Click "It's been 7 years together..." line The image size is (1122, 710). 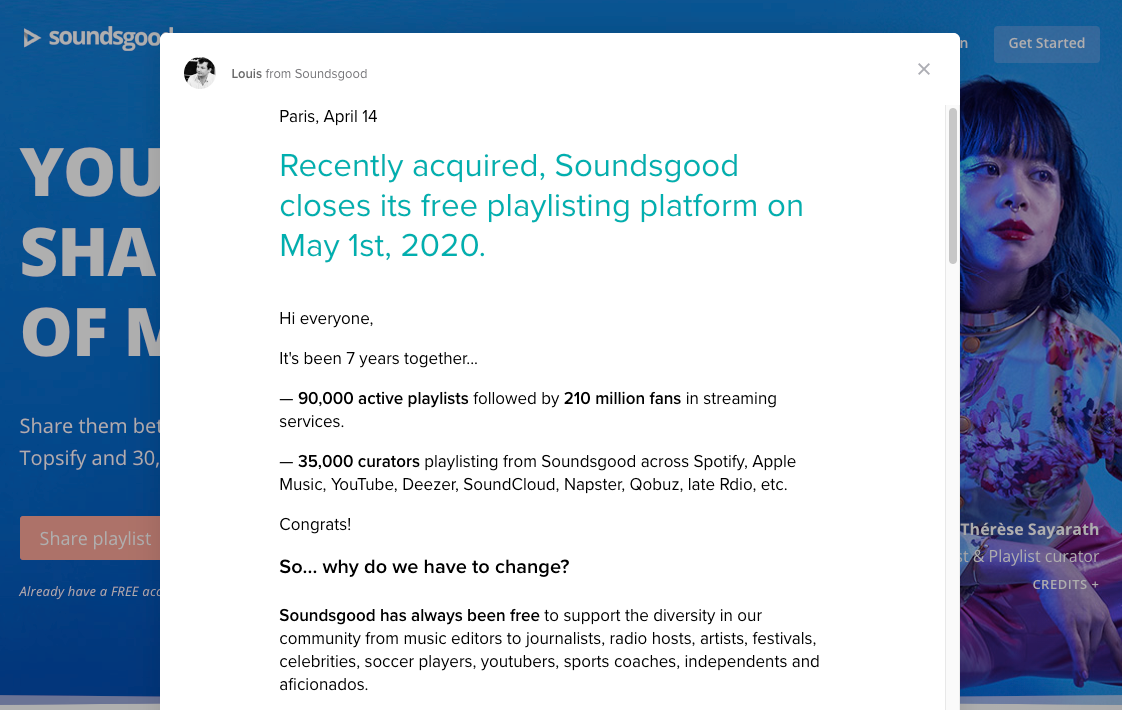(x=379, y=359)
